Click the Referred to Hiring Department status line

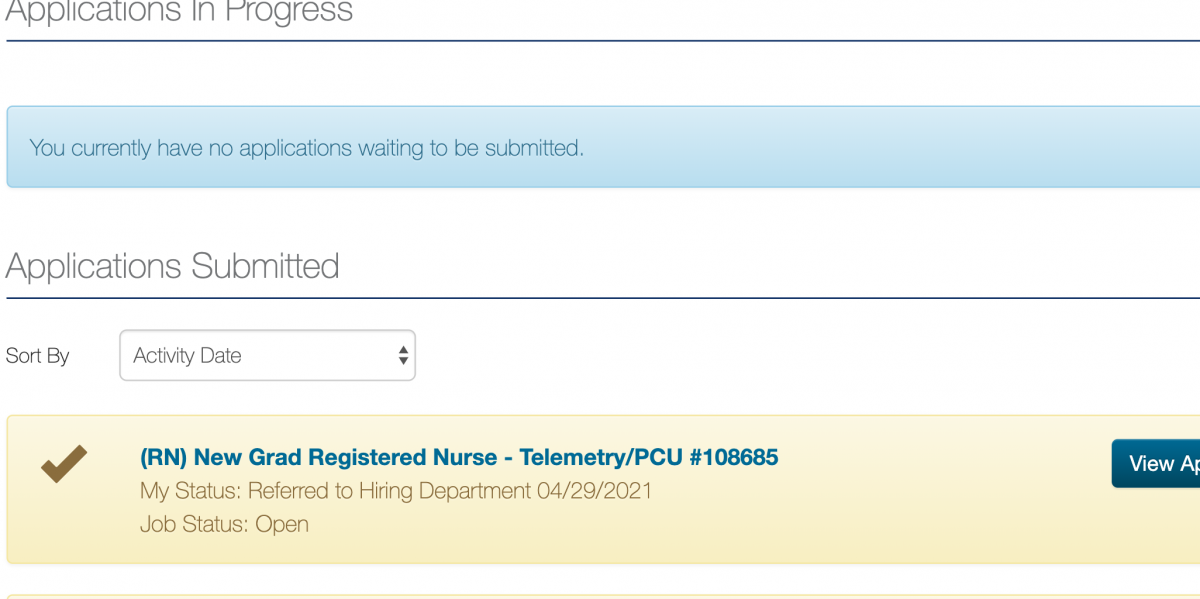[x=396, y=491]
